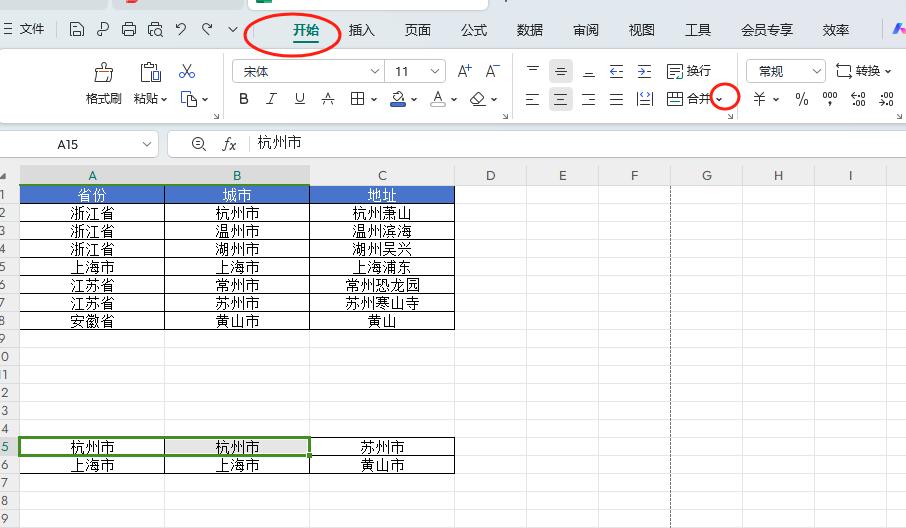Toggle Underline formatting
906x528 pixels.
[x=299, y=99]
